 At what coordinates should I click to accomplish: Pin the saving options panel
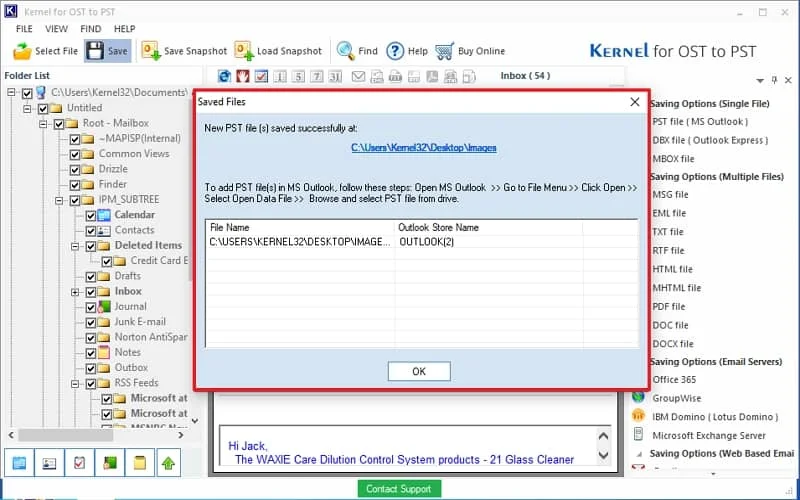click(774, 80)
